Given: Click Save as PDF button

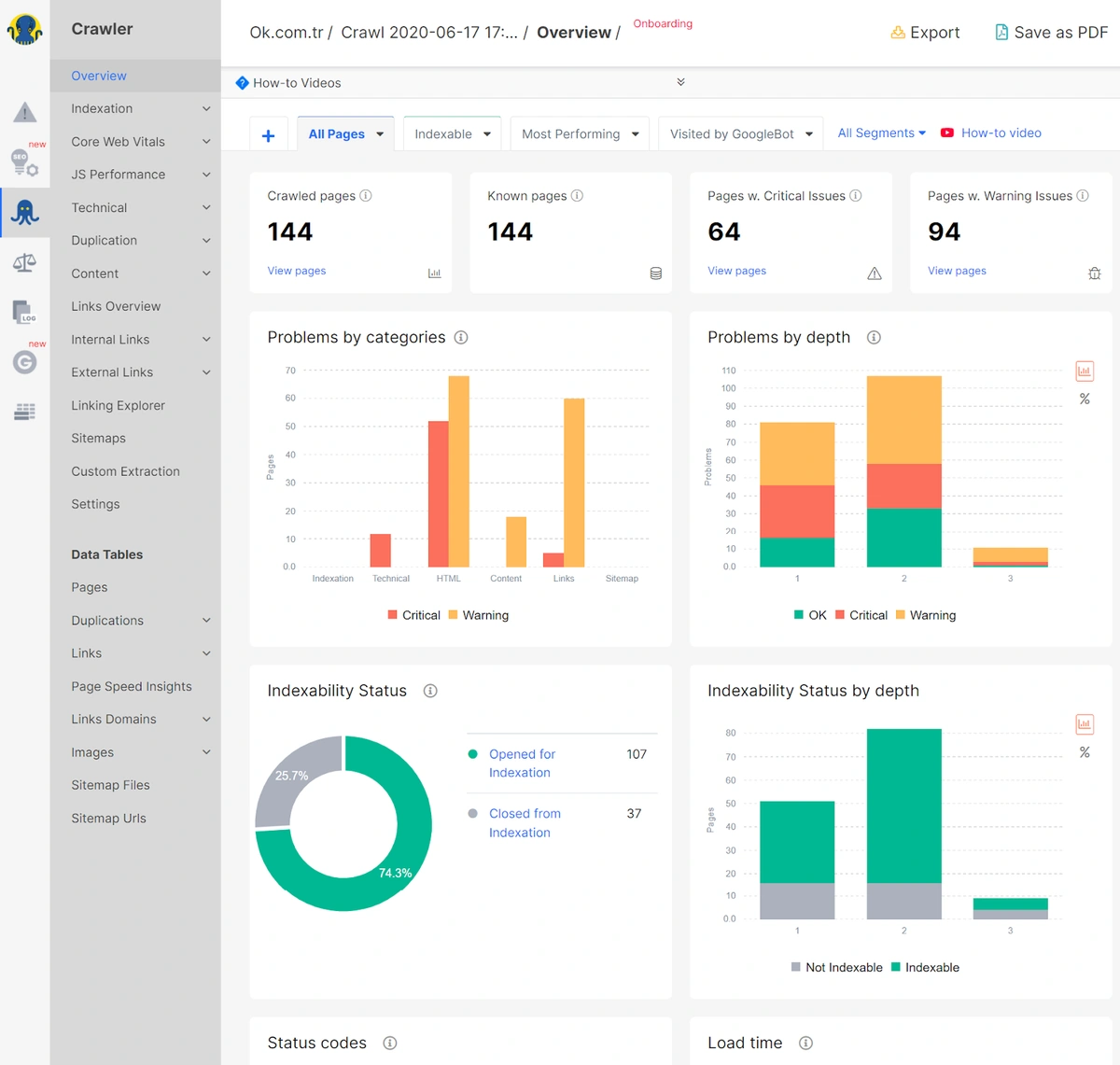Looking at the screenshot, I should point(1051,33).
